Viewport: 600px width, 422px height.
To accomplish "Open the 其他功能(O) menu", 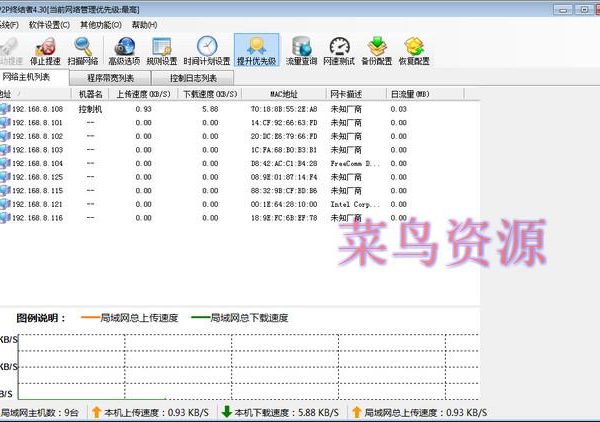I will pos(103,24).
